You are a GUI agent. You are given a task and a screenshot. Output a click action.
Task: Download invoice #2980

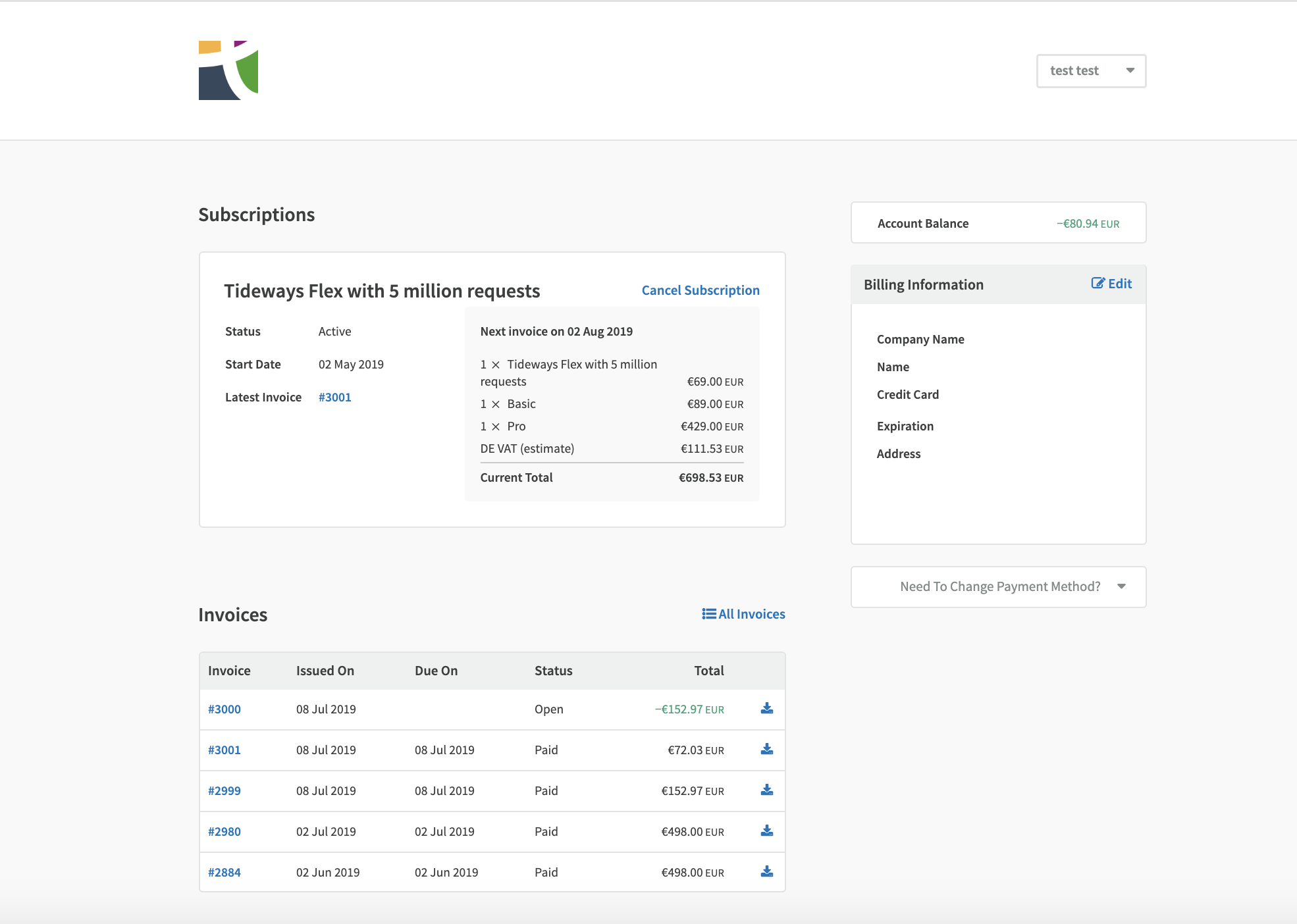(767, 831)
